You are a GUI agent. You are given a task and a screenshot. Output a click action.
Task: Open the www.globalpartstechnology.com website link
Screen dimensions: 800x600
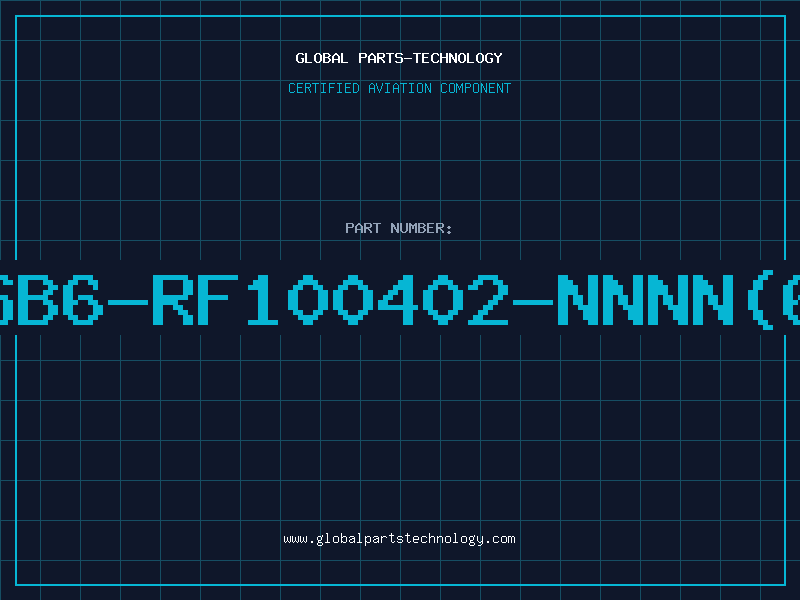click(x=399, y=539)
